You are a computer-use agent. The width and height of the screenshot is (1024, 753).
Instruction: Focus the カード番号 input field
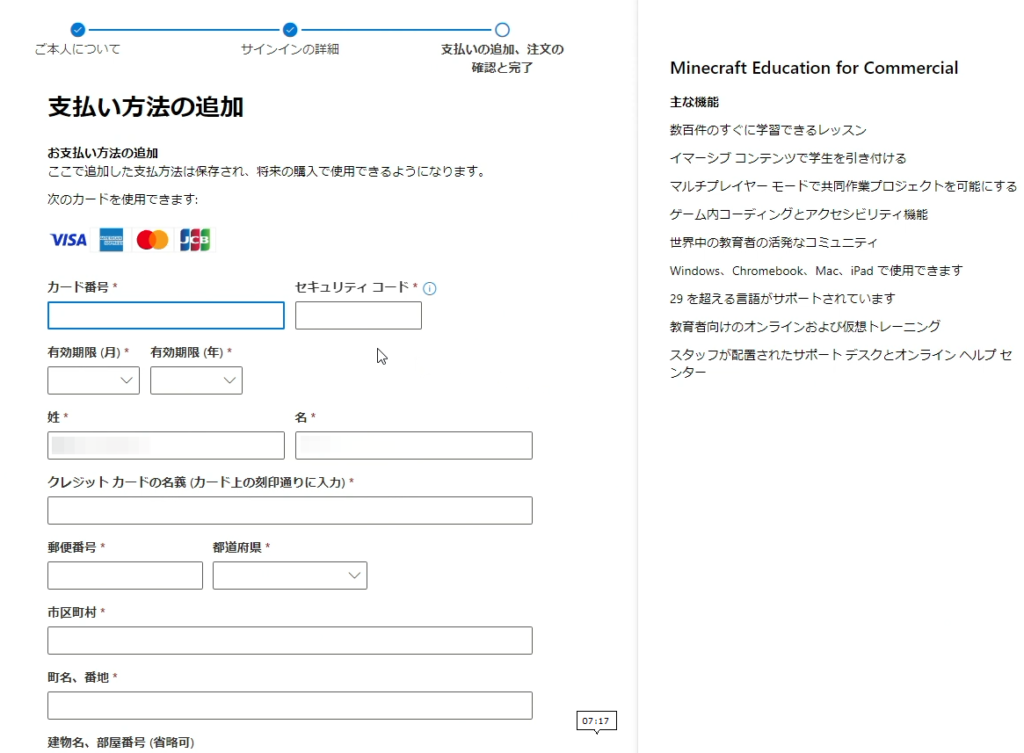(x=166, y=316)
